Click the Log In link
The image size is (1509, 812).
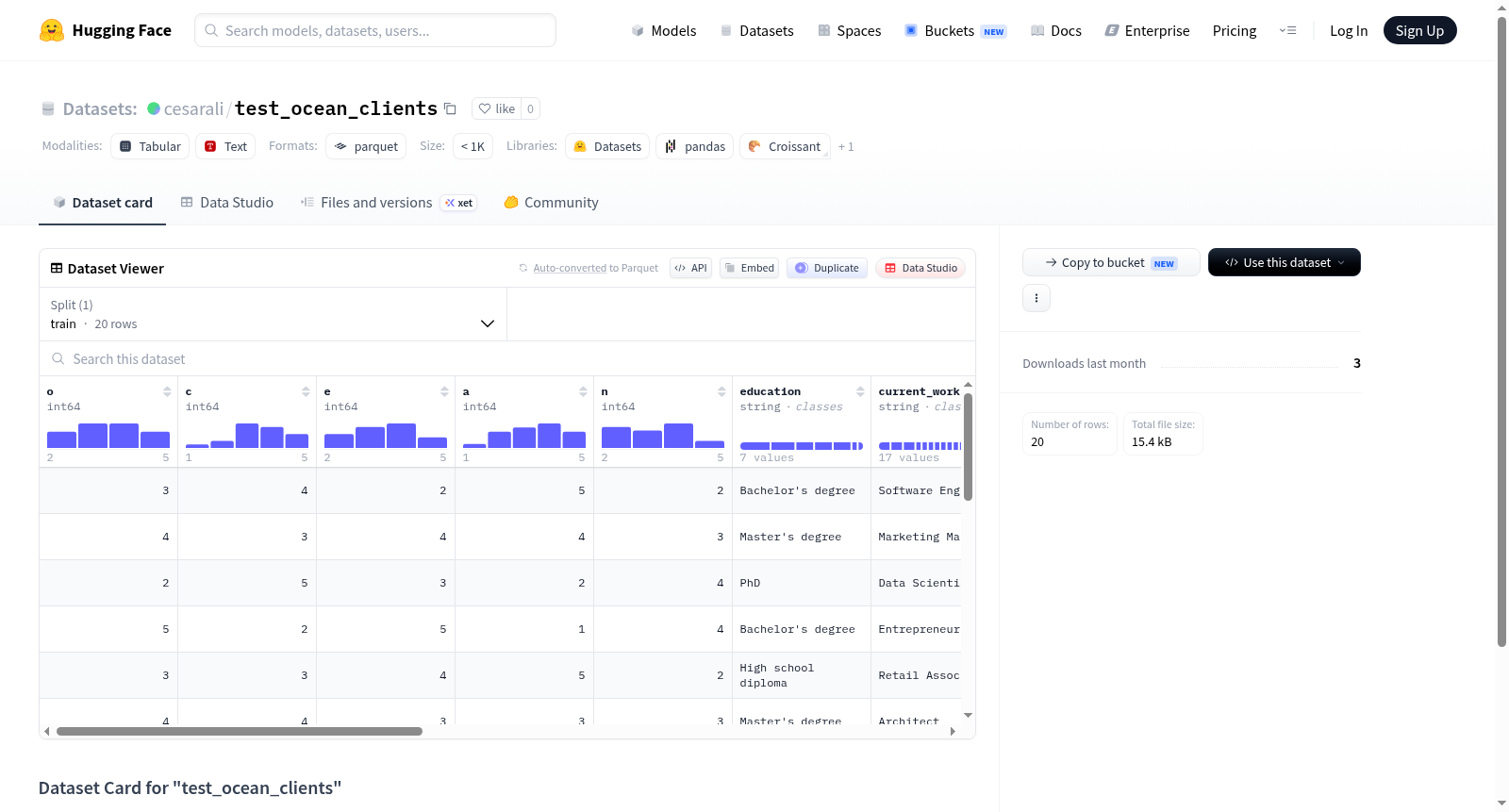tap(1349, 31)
